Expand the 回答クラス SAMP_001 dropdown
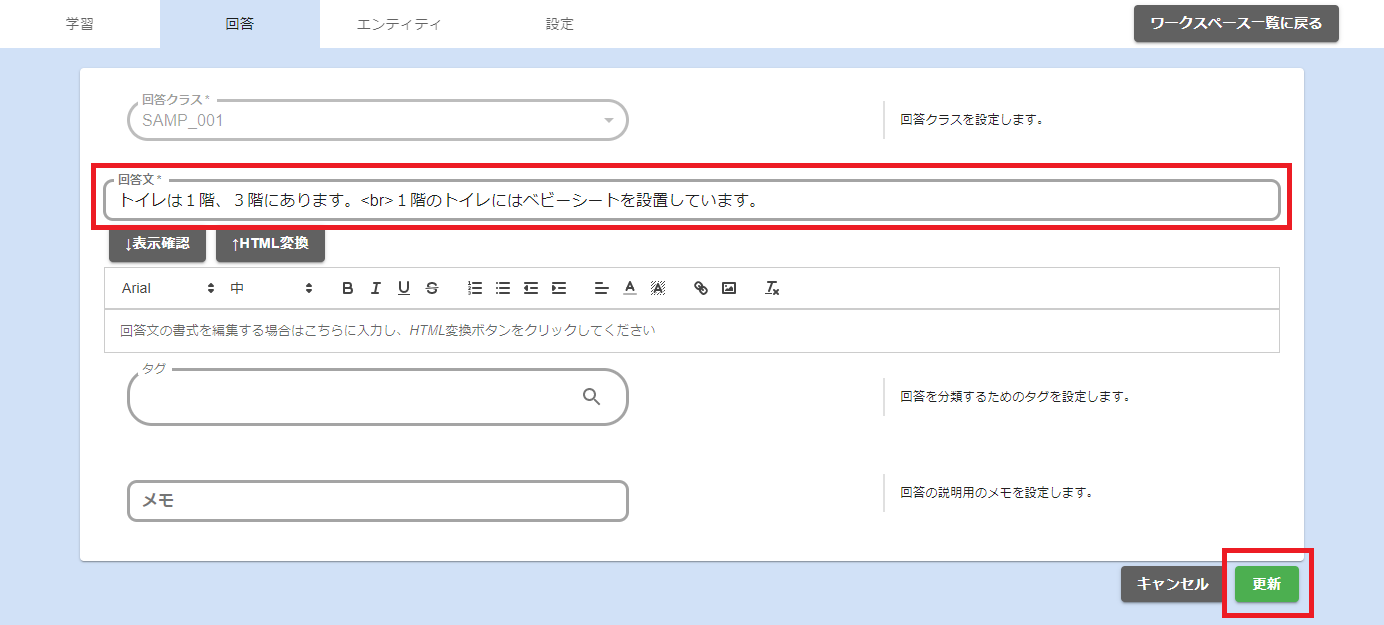 [608, 121]
